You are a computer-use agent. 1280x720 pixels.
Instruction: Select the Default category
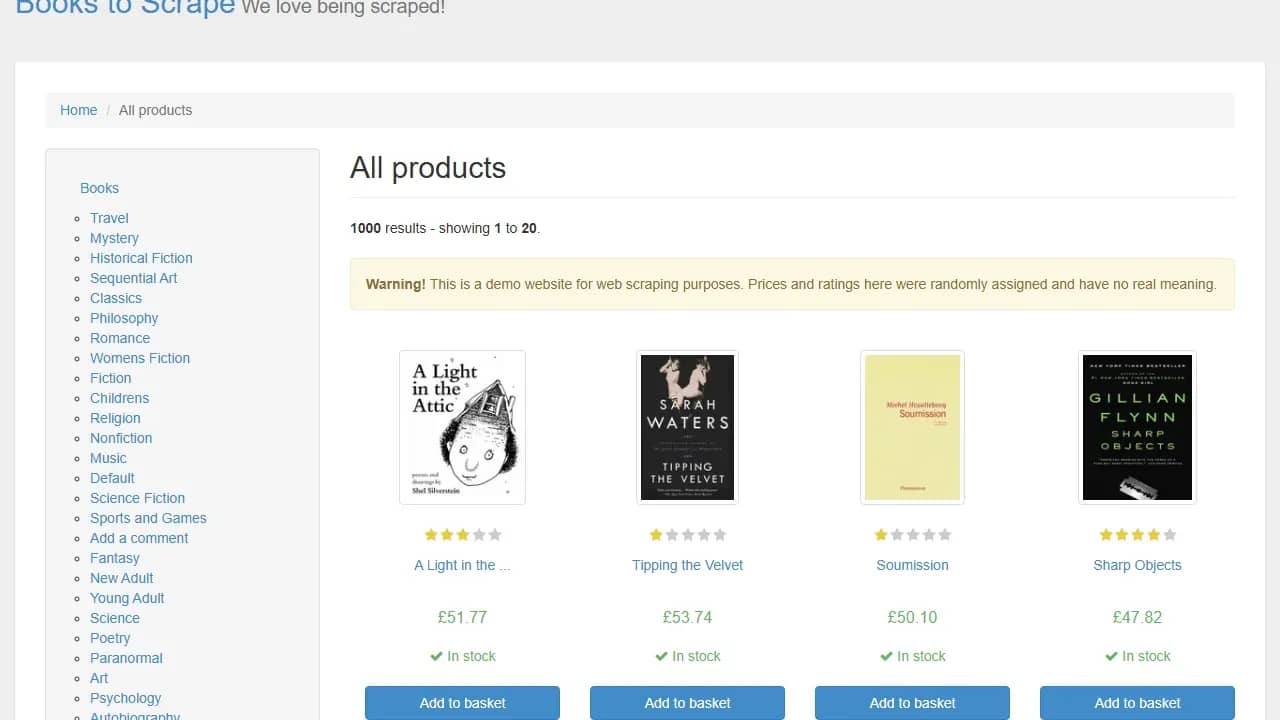click(112, 478)
